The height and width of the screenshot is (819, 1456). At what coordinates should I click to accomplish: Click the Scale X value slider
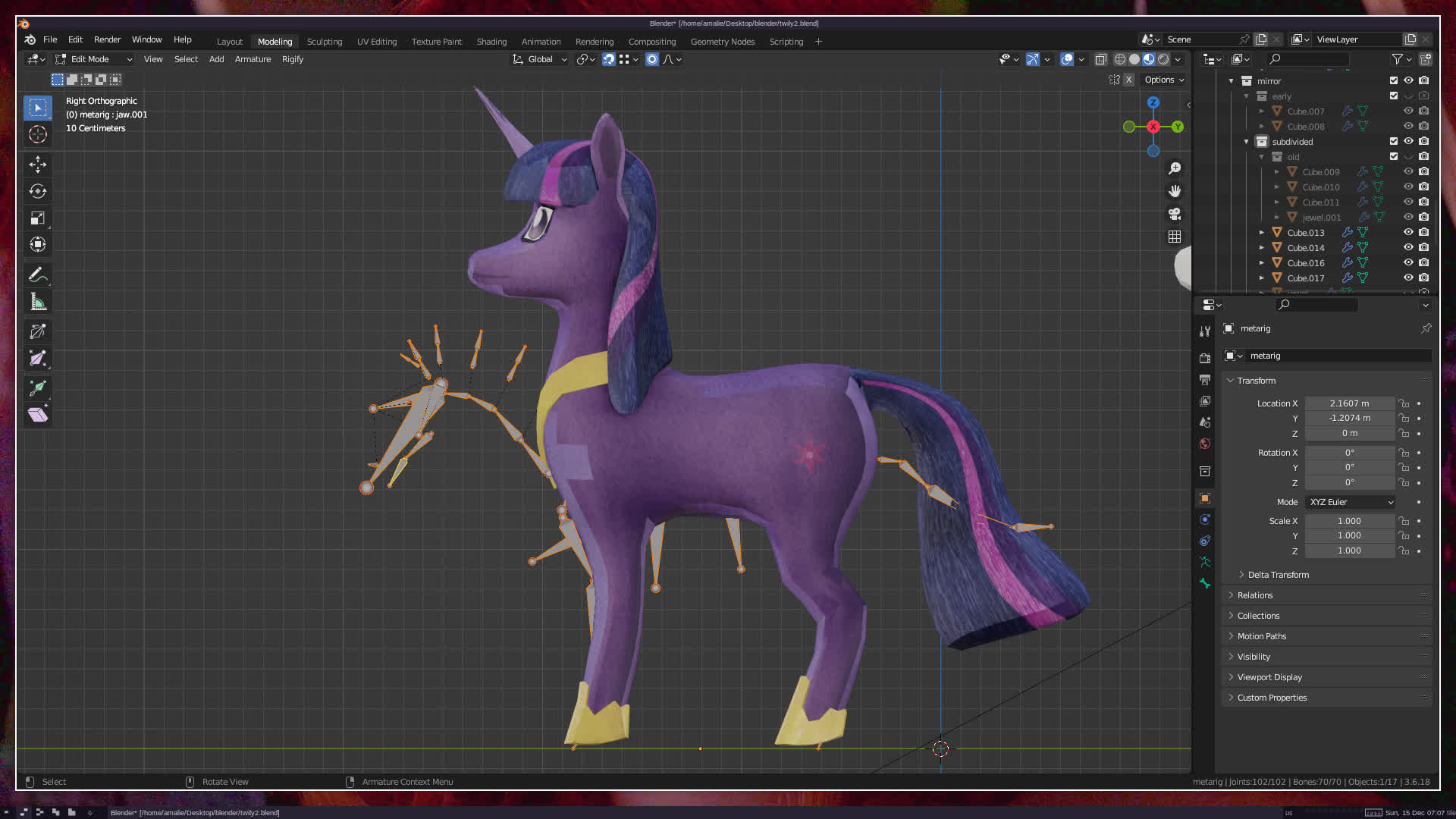tap(1349, 521)
